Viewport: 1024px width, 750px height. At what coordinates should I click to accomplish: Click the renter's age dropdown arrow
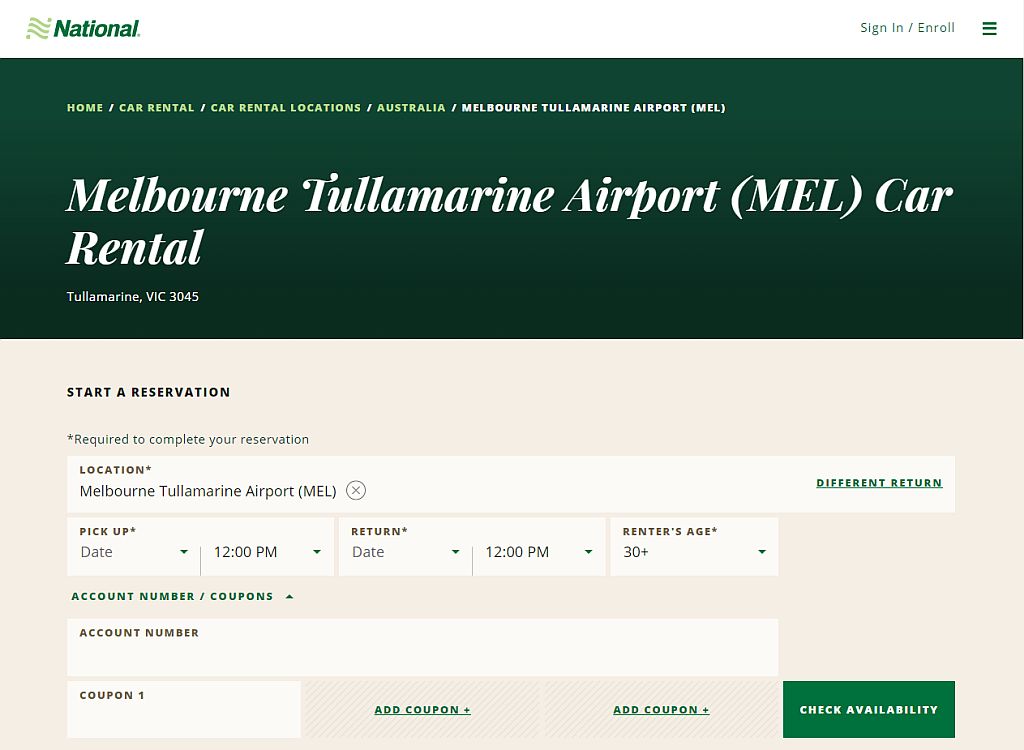pyautogui.click(x=760, y=552)
